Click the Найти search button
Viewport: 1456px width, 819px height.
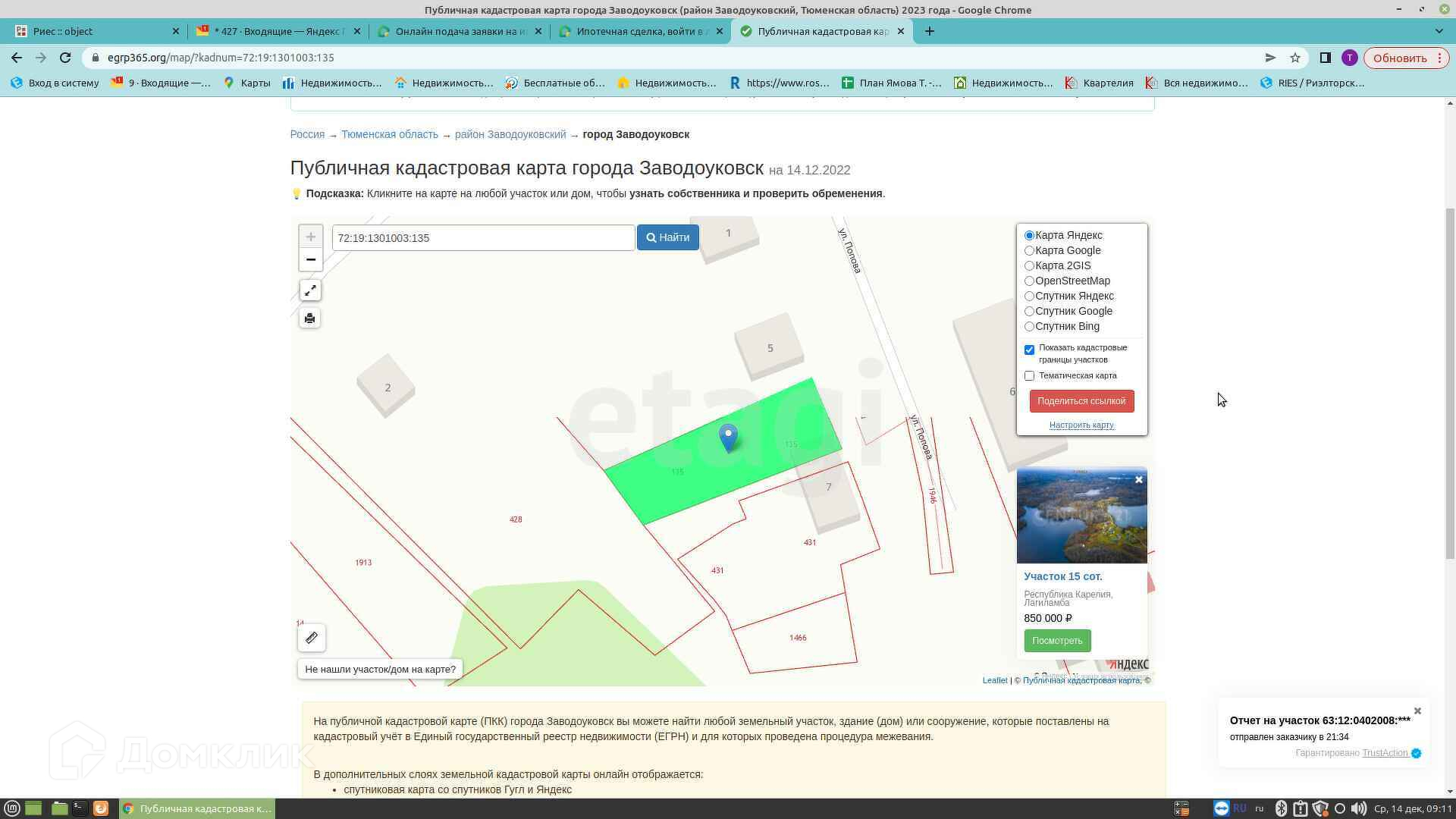pos(667,237)
